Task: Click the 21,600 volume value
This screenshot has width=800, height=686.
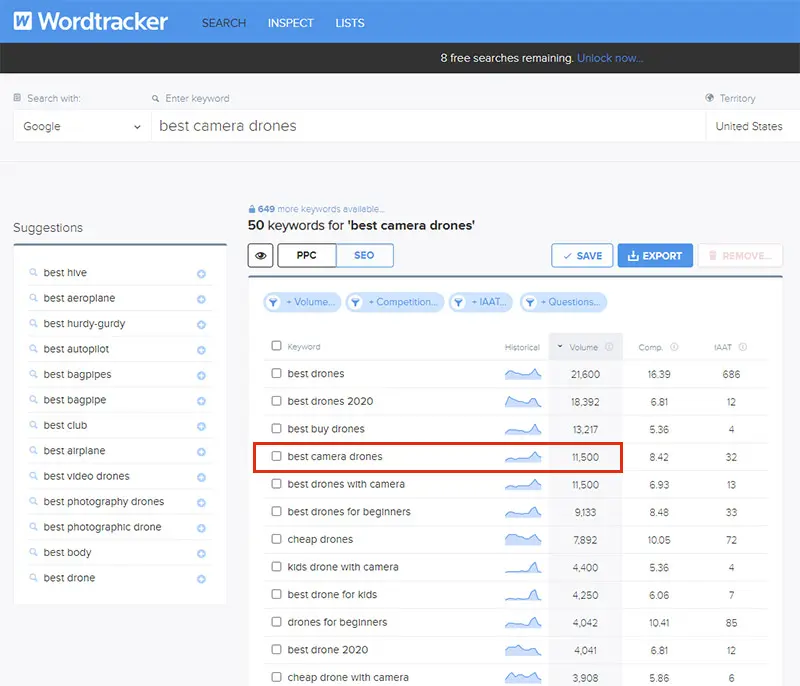Action: coord(585,374)
